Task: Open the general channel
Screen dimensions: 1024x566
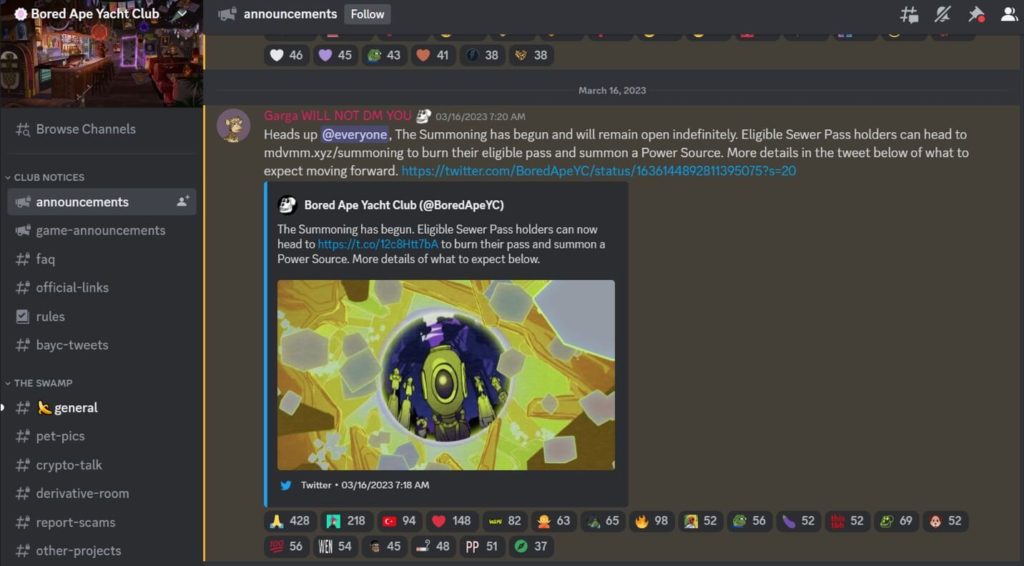Action: [101, 407]
